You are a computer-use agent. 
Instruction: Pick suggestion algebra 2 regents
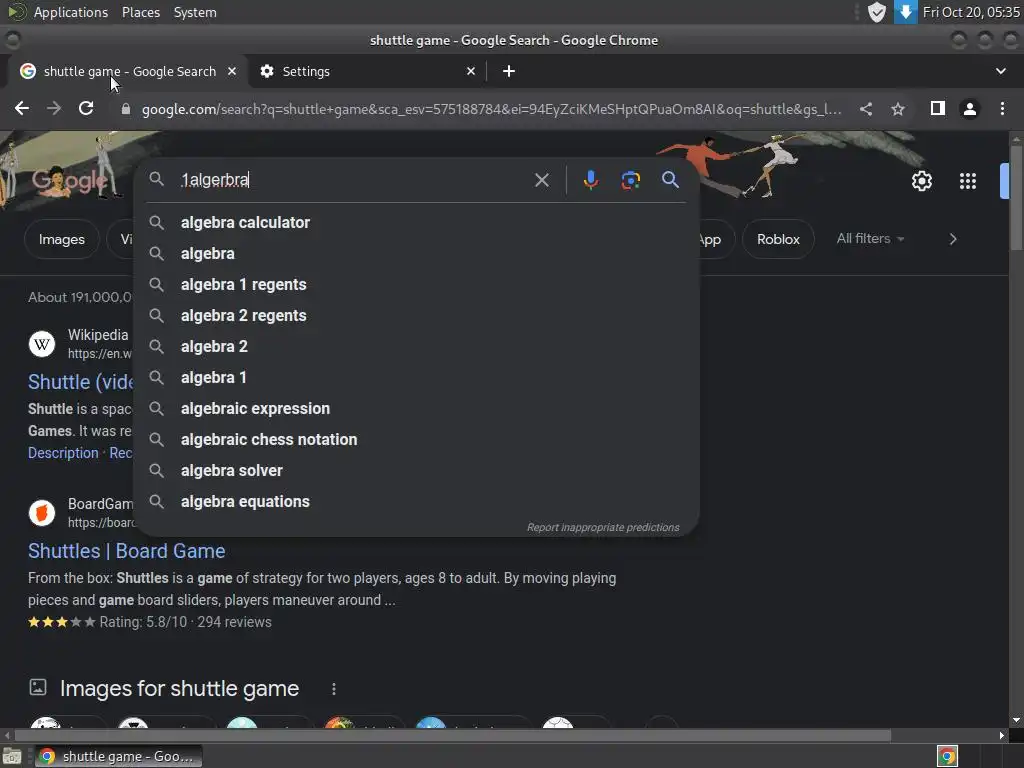pos(417,315)
